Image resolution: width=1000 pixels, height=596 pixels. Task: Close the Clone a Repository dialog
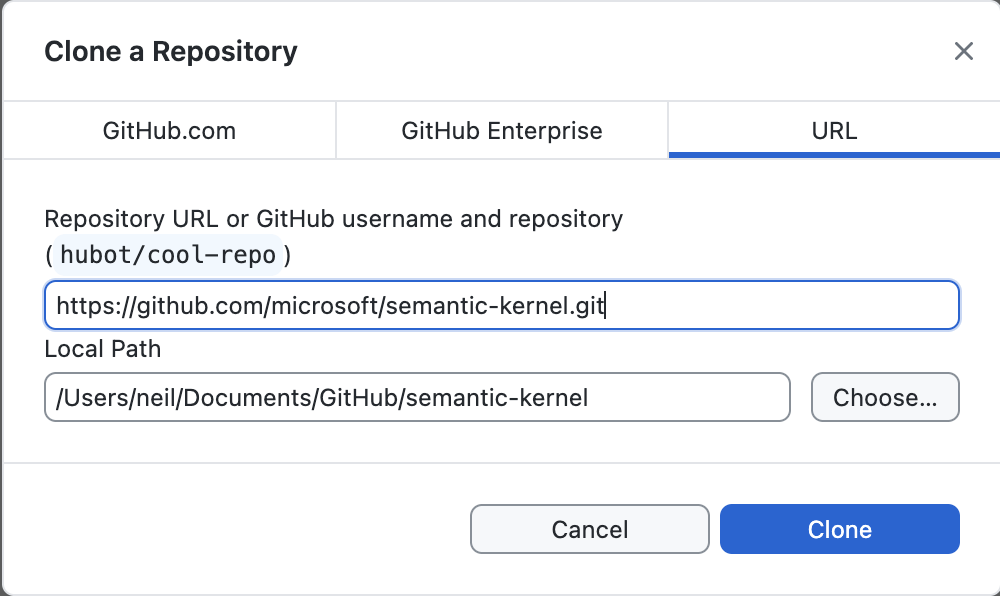(x=963, y=51)
